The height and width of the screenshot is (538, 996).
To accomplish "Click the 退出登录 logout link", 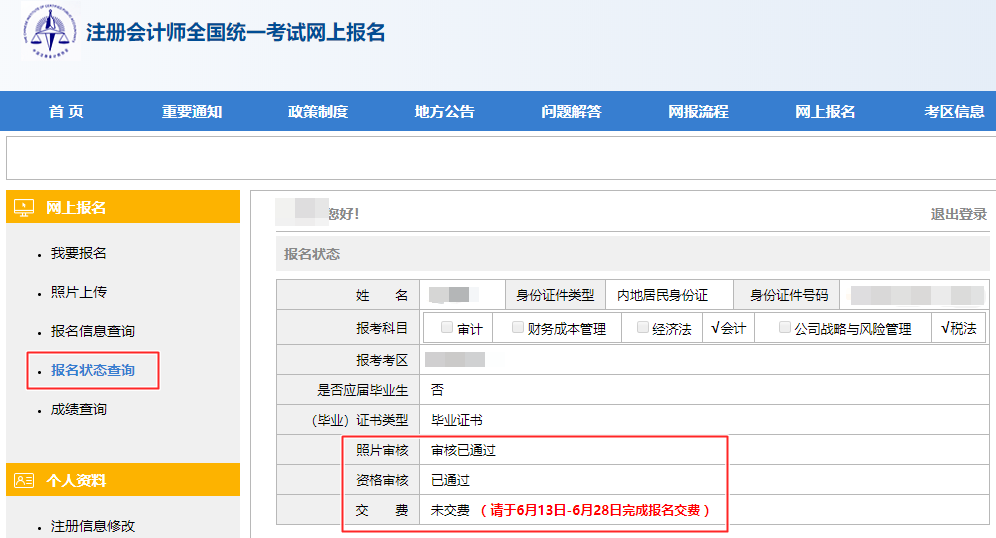I will [958, 214].
